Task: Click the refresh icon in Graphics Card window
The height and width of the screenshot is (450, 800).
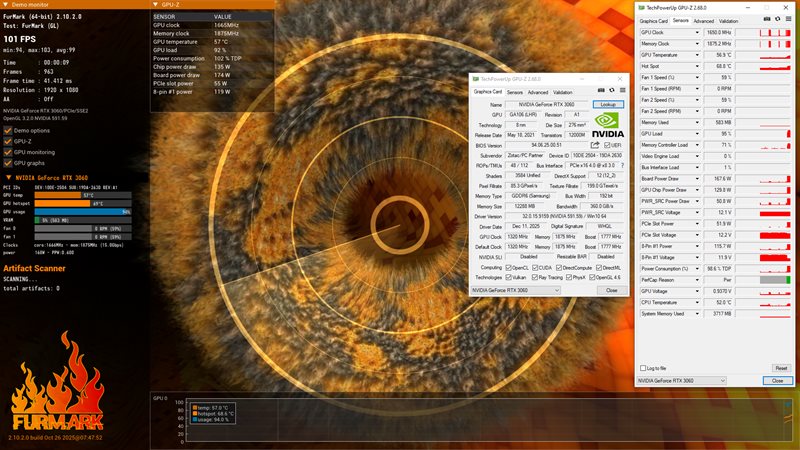Action: (x=610, y=92)
